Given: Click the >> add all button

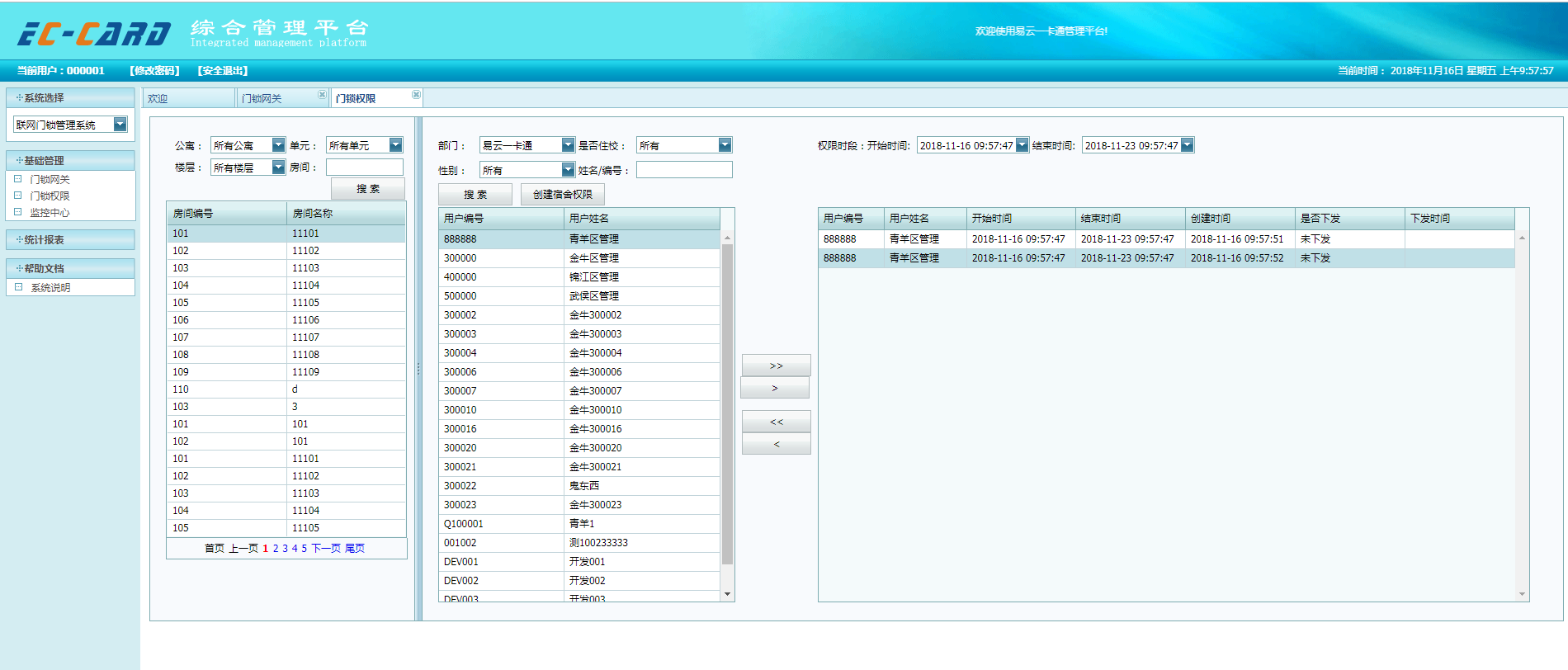Looking at the screenshot, I should pos(776,366).
